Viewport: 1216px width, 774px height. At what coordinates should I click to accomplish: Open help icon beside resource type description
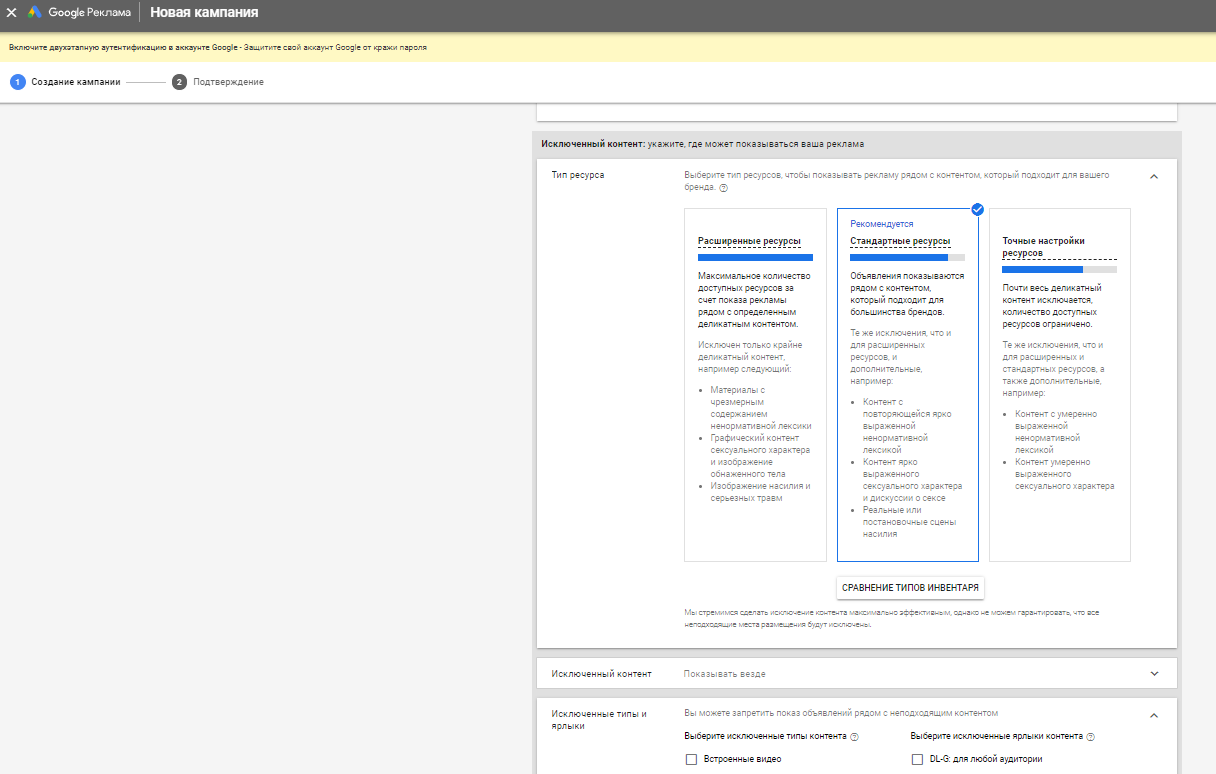click(x=723, y=188)
